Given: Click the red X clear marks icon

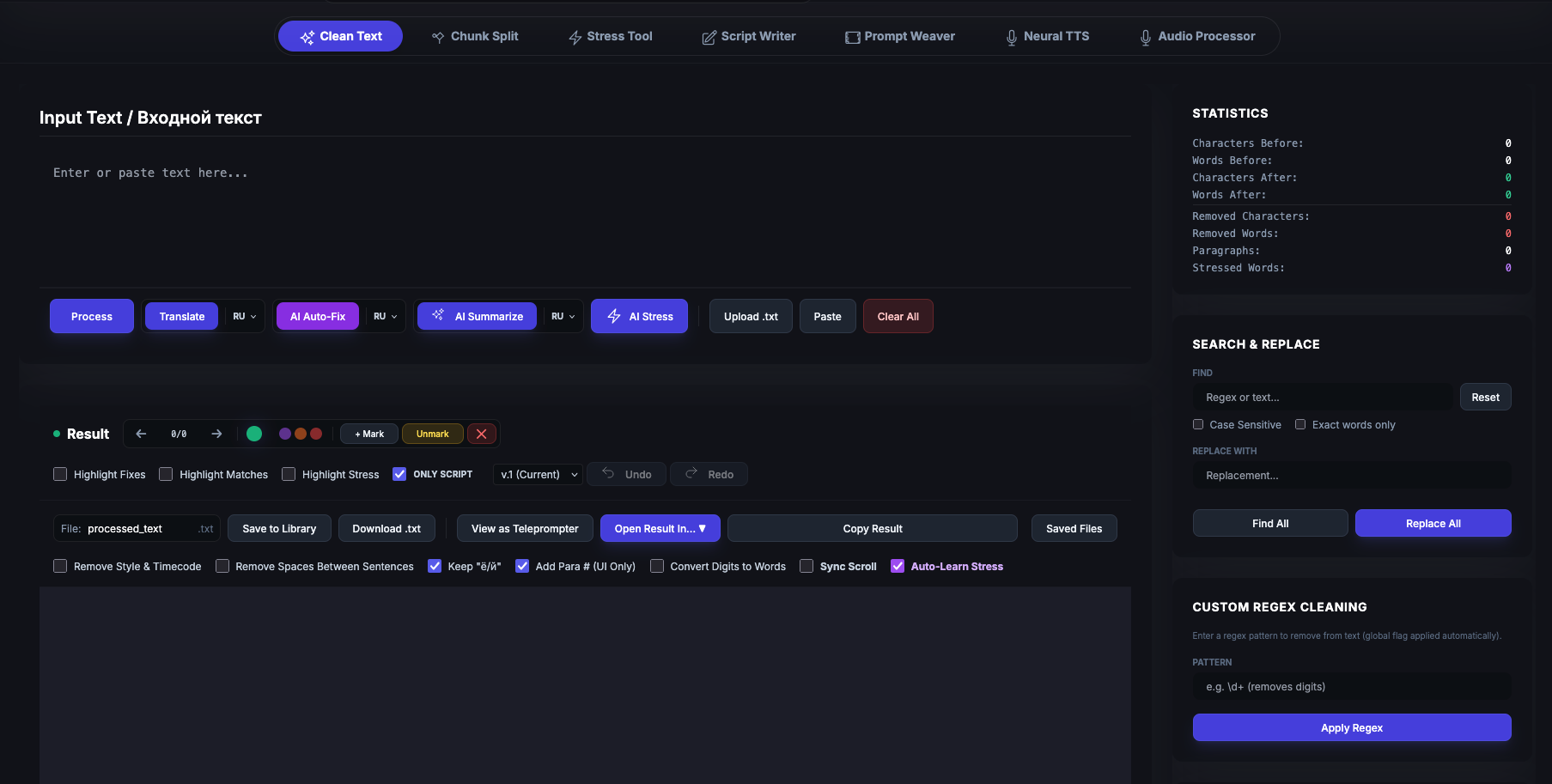Looking at the screenshot, I should coord(482,434).
